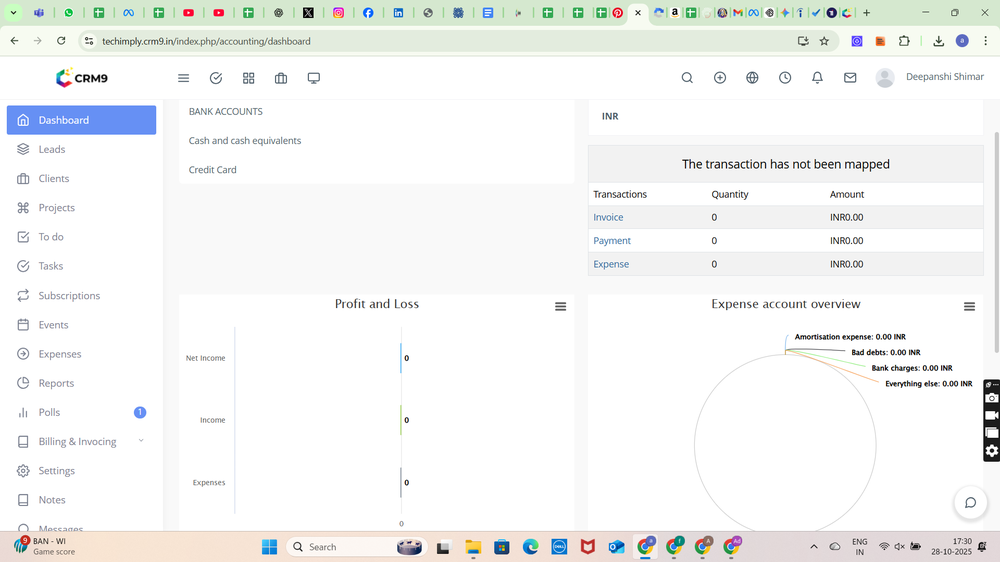Image resolution: width=1000 pixels, height=562 pixels.
Task: Open Expenses in sidebar
Action: pyautogui.click(x=82, y=354)
